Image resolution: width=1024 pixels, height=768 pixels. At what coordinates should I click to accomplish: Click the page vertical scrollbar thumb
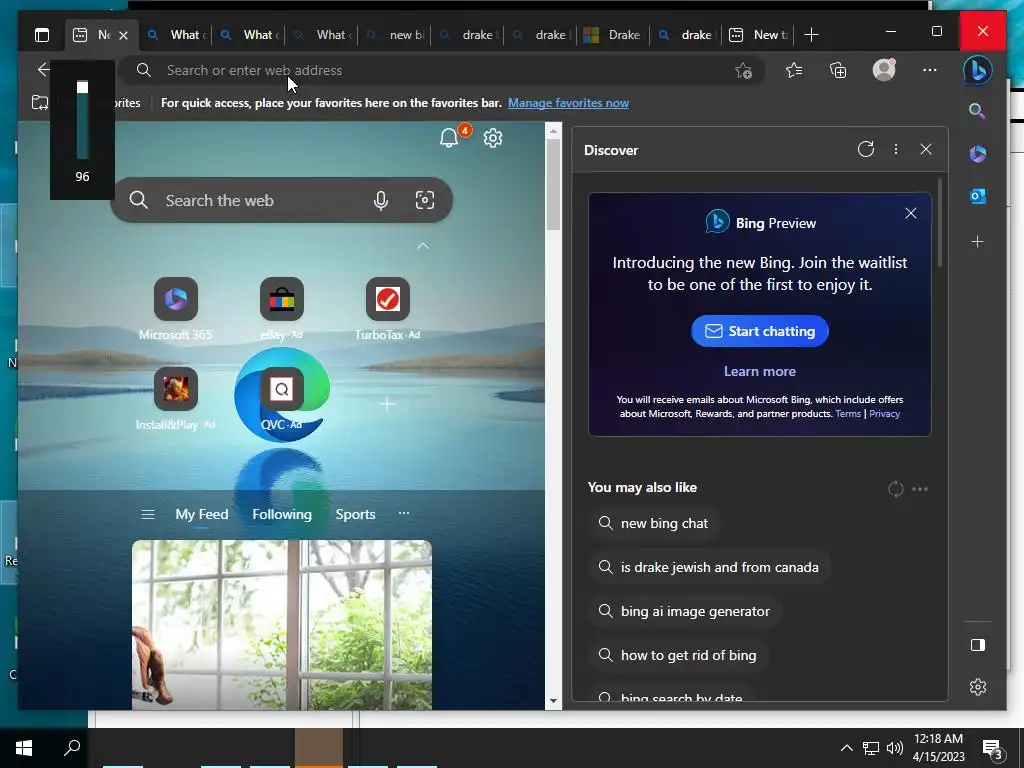pyautogui.click(x=553, y=185)
